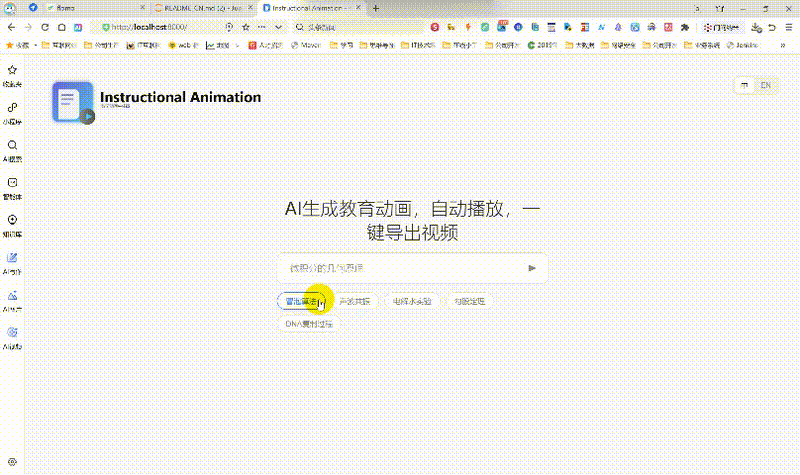The height and width of the screenshot is (475, 800).
Task: Click the pinned Telegram tab
Action: tap(33, 8)
